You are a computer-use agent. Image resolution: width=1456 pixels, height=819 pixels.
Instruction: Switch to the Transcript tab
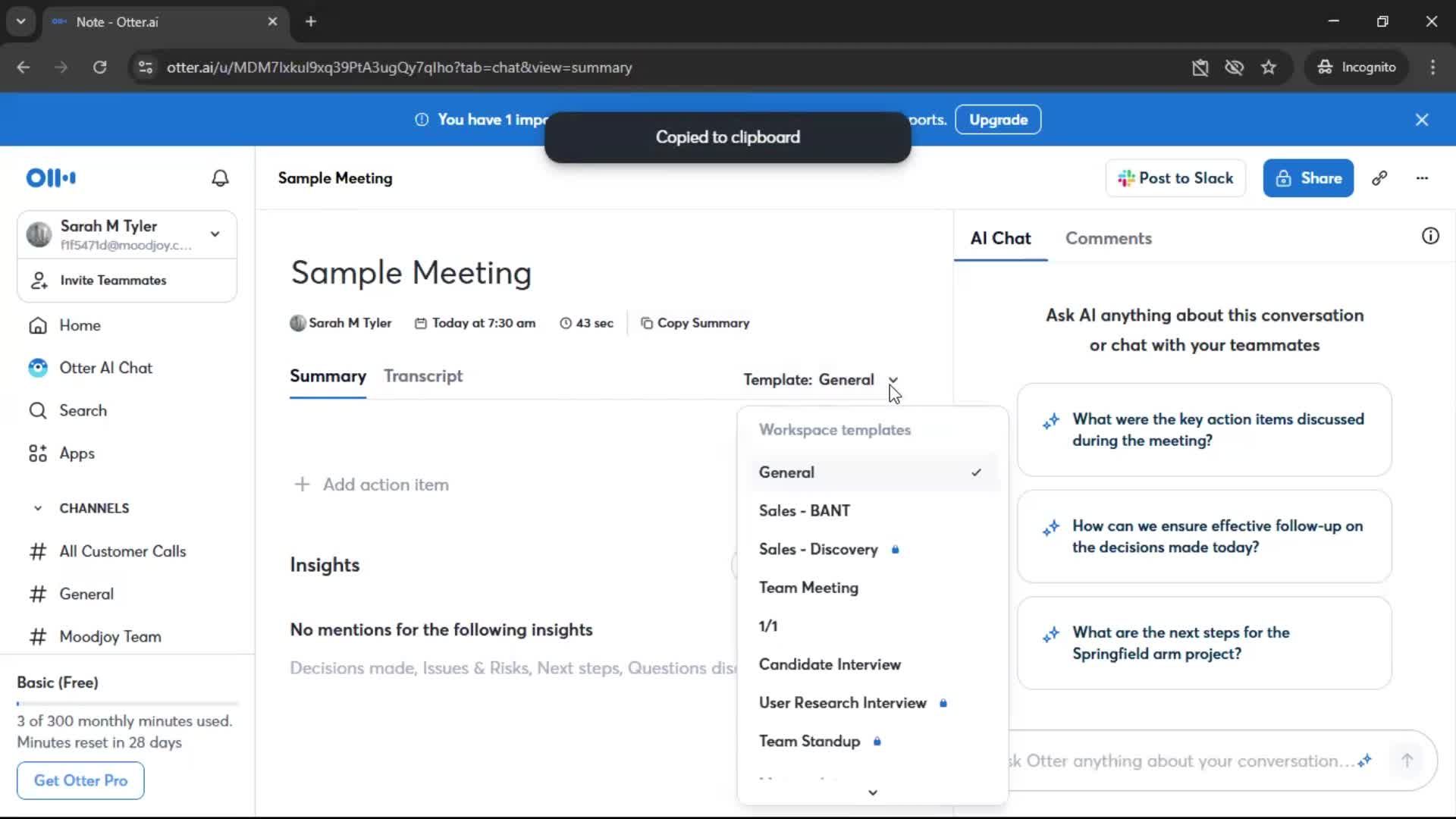coord(423,377)
